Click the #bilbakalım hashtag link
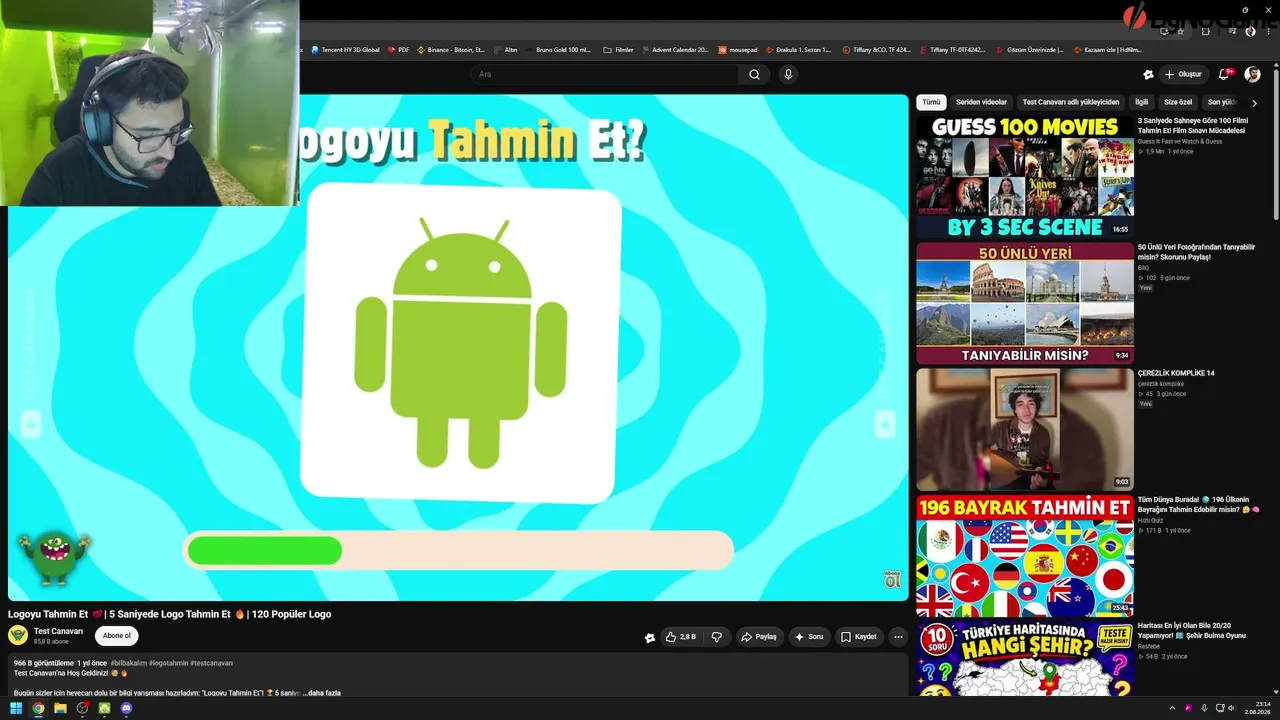The height and width of the screenshot is (720, 1280). (128, 663)
